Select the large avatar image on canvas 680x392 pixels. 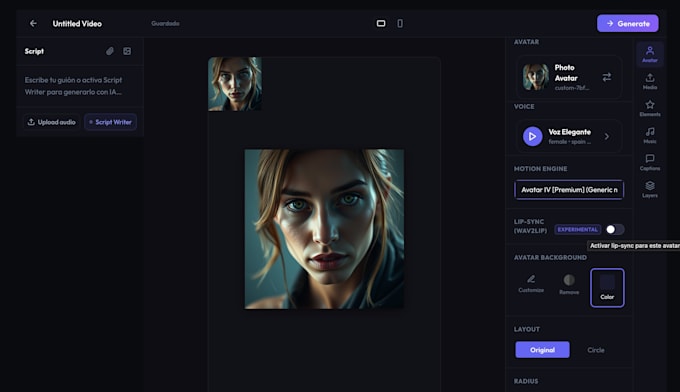point(324,229)
